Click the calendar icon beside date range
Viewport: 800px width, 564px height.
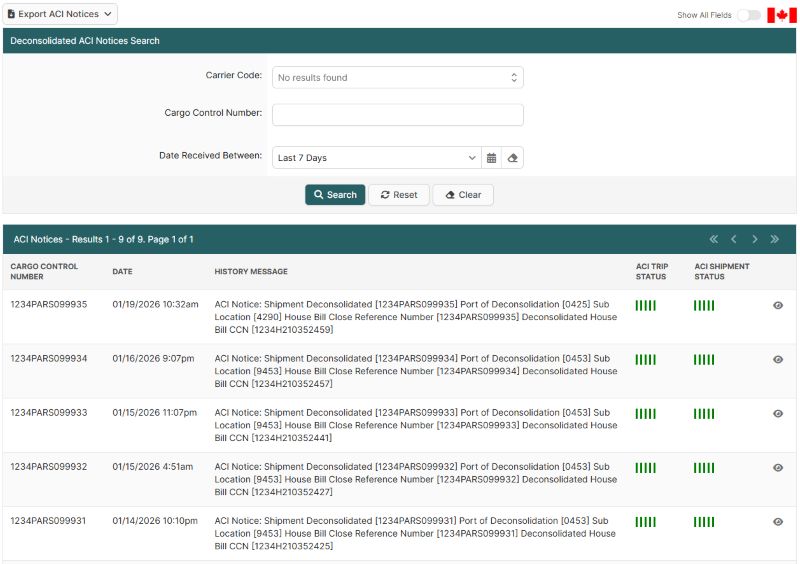491,158
